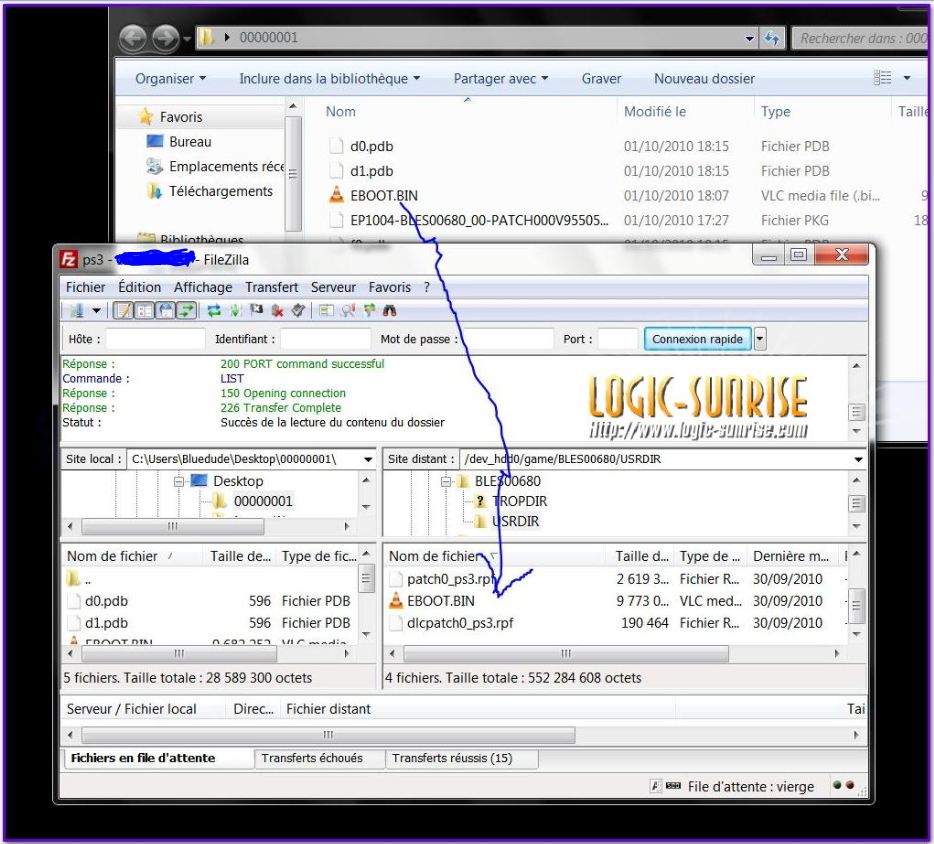Collapse the BLES00680 folder in remote tree
The image size is (934, 844).
click(x=448, y=481)
